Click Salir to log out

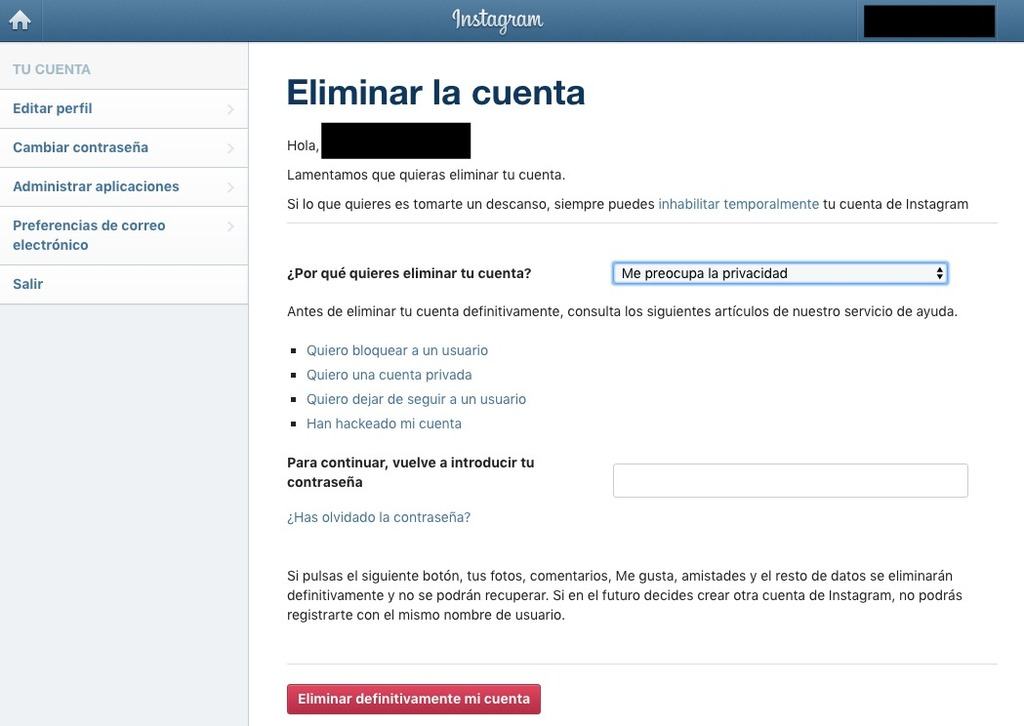click(x=28, y=284)
